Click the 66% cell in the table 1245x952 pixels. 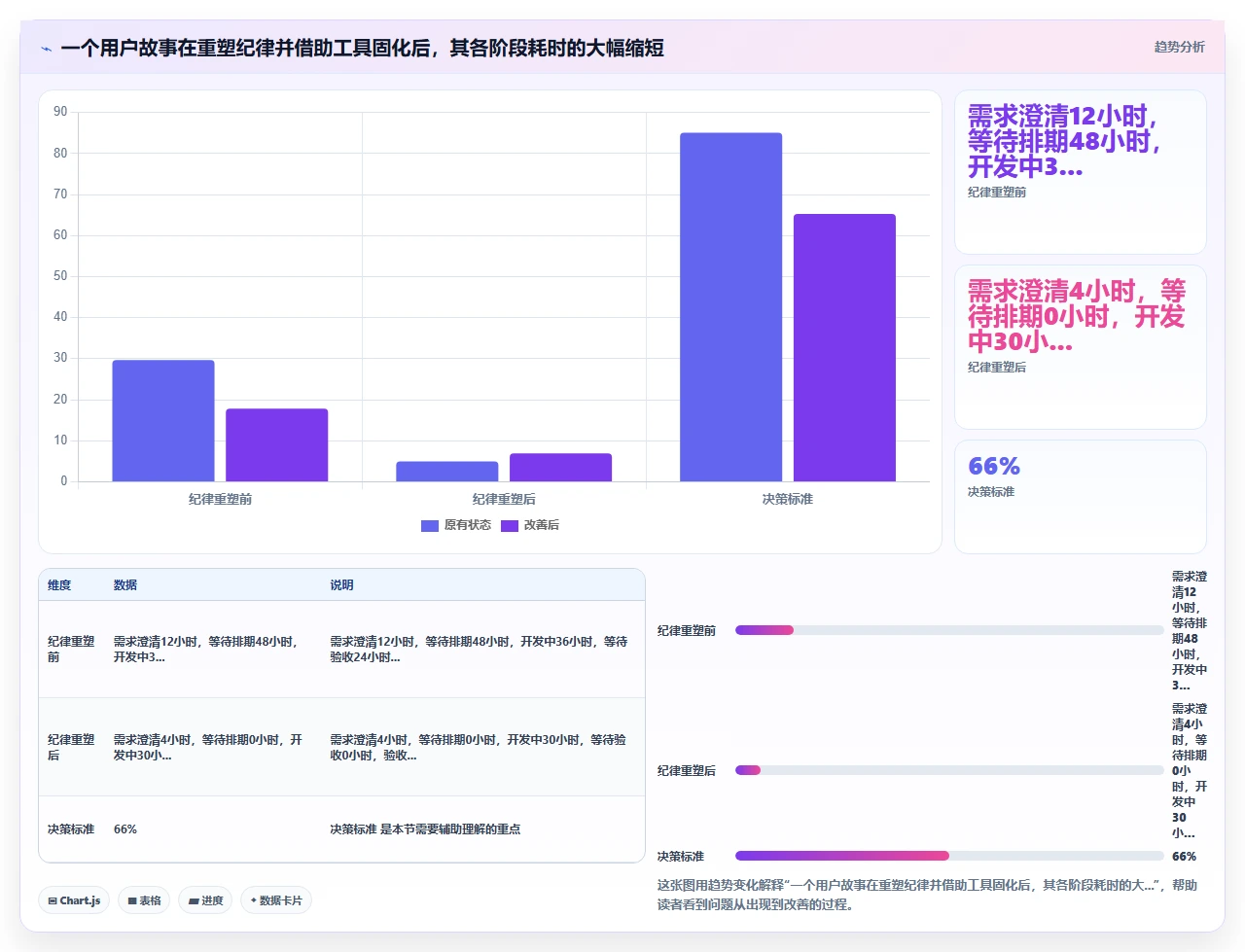[x=125, y=829]
